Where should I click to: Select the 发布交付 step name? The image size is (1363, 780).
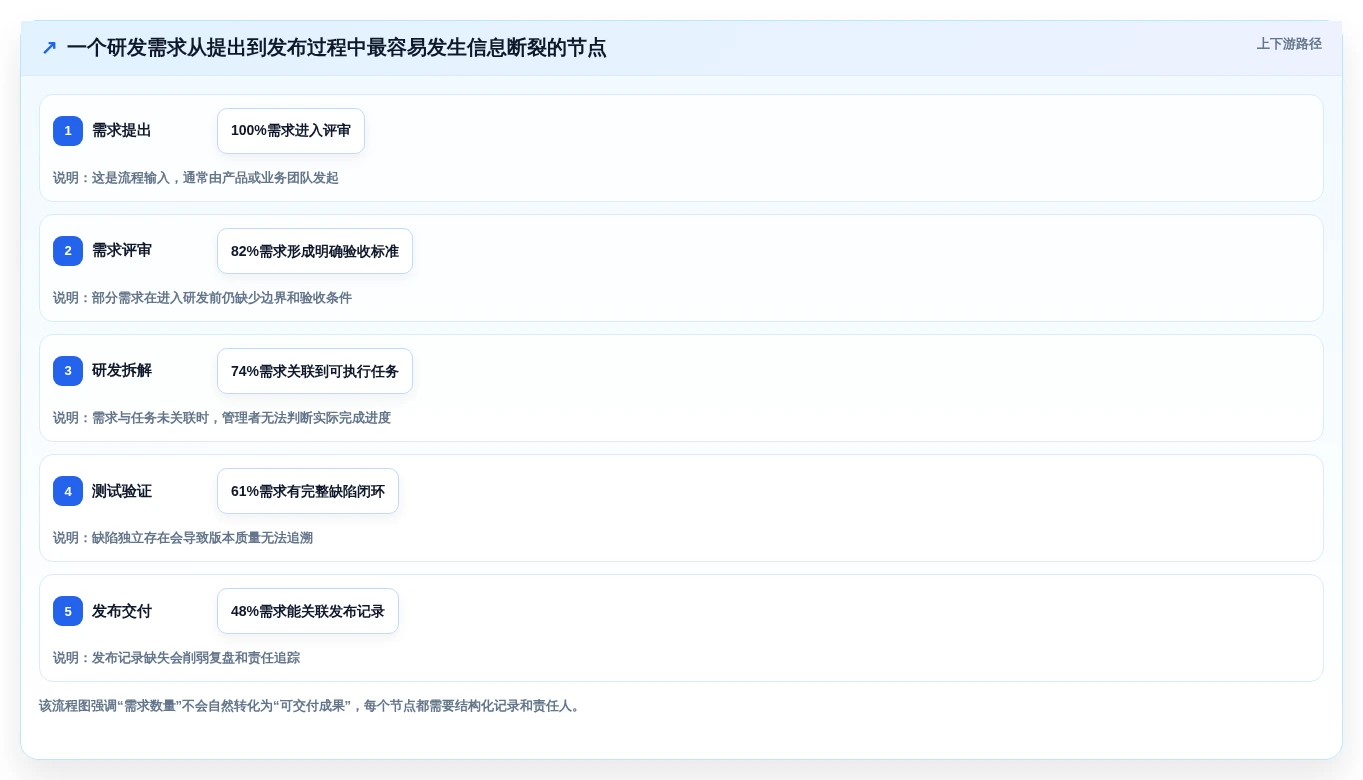122,611
